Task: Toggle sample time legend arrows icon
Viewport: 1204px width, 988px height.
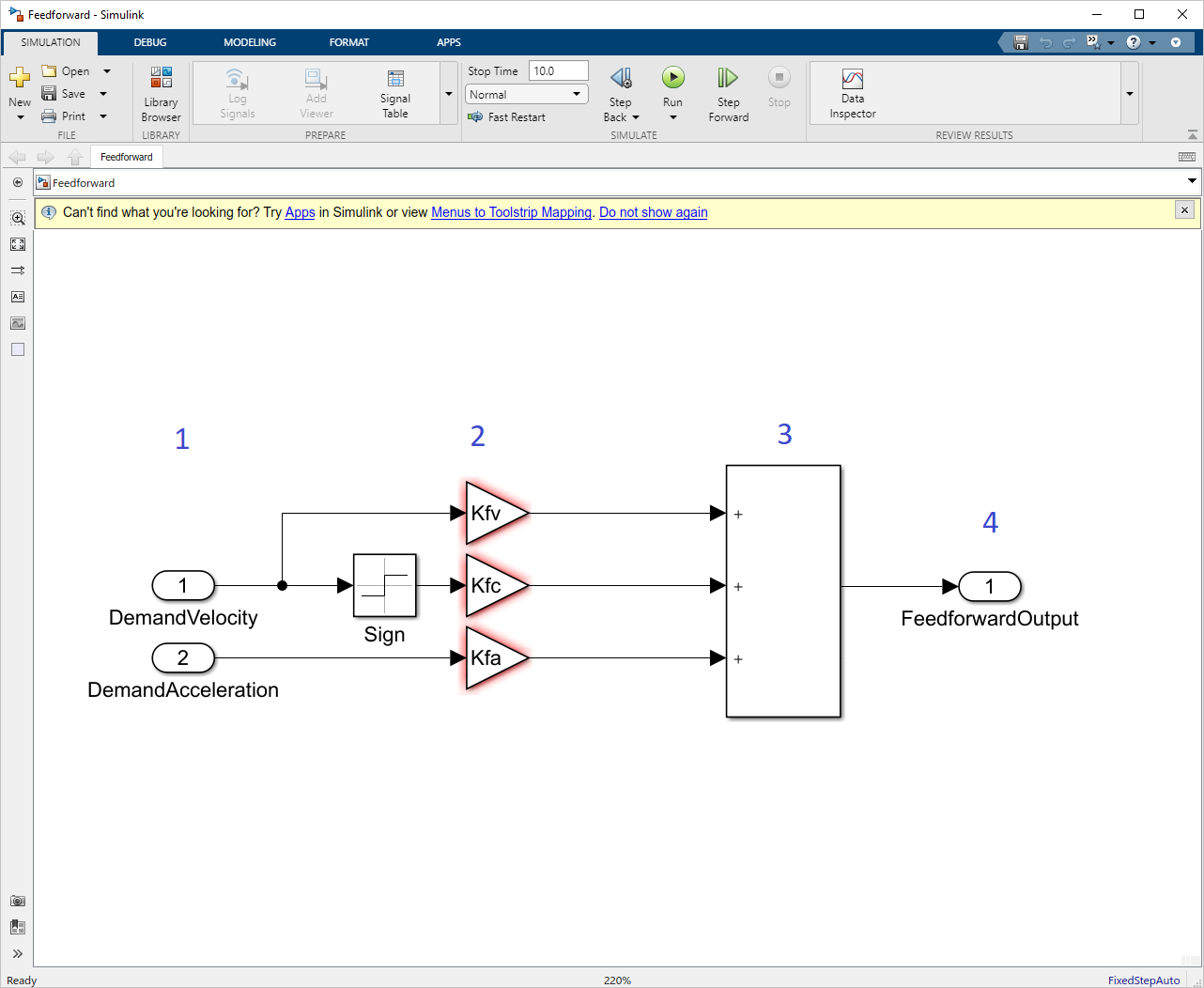Action: coord(18,270)
